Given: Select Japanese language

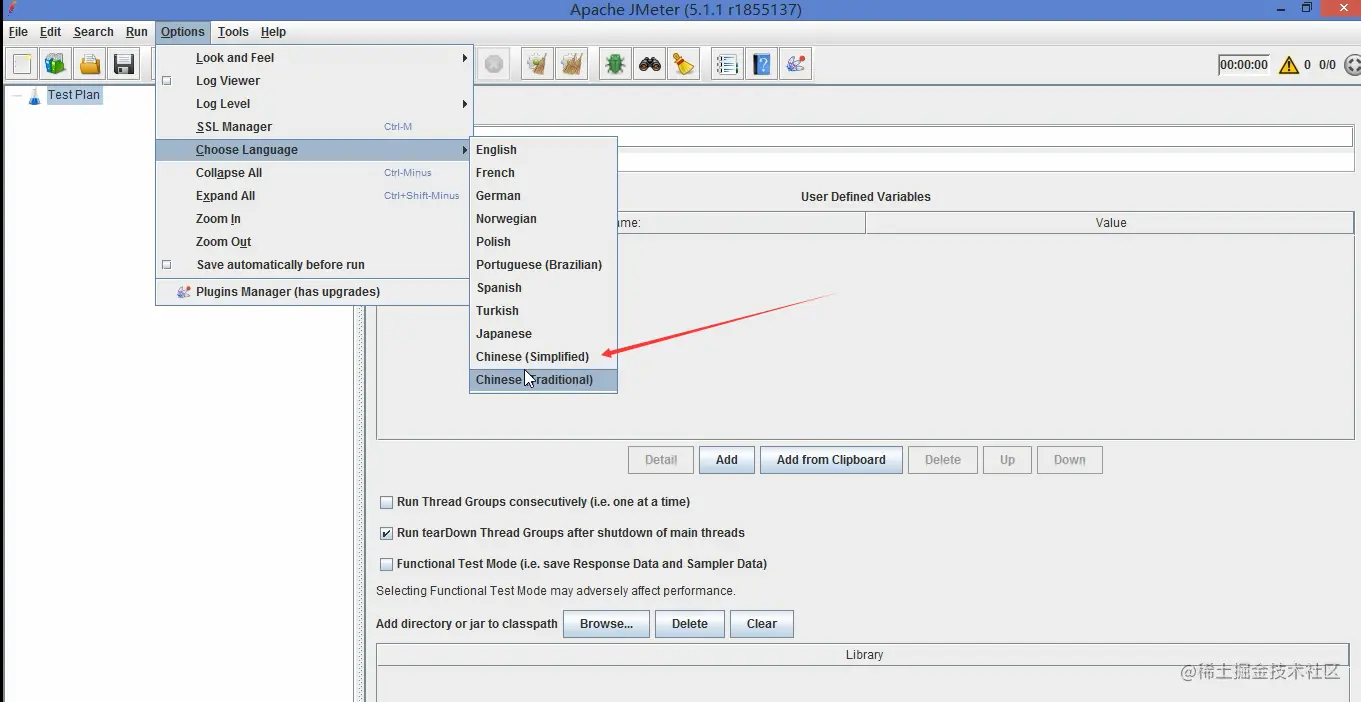Looking at the screenshot, I should [x=543, y=334].
